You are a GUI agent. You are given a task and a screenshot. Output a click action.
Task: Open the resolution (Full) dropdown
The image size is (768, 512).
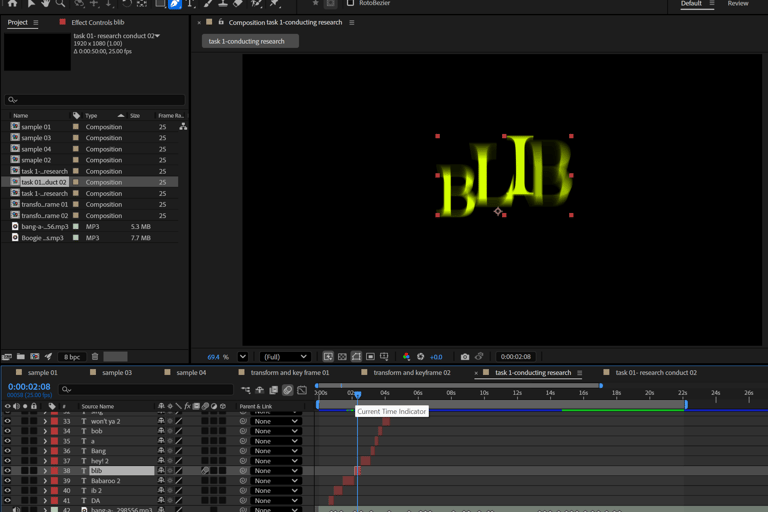click(285, 357)
